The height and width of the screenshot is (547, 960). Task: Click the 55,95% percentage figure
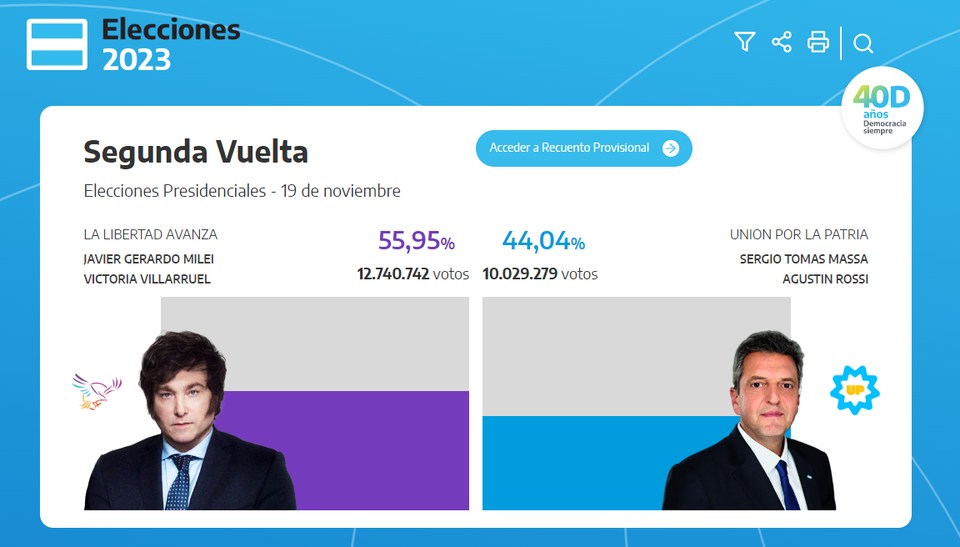[x=416, y=241]
